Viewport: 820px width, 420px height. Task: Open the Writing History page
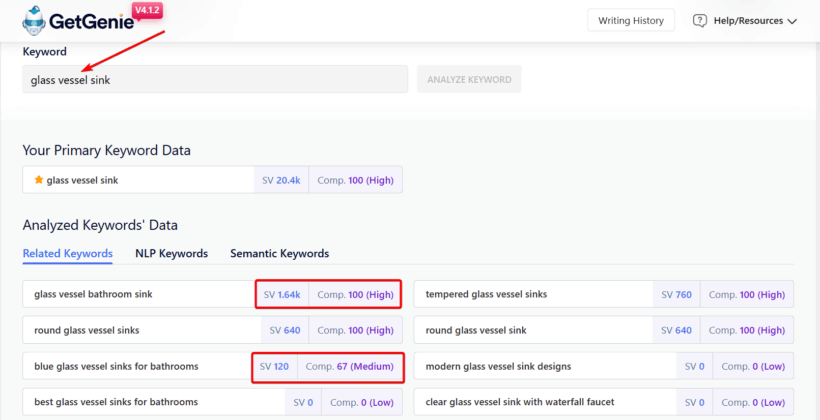[x=630, y=20]
